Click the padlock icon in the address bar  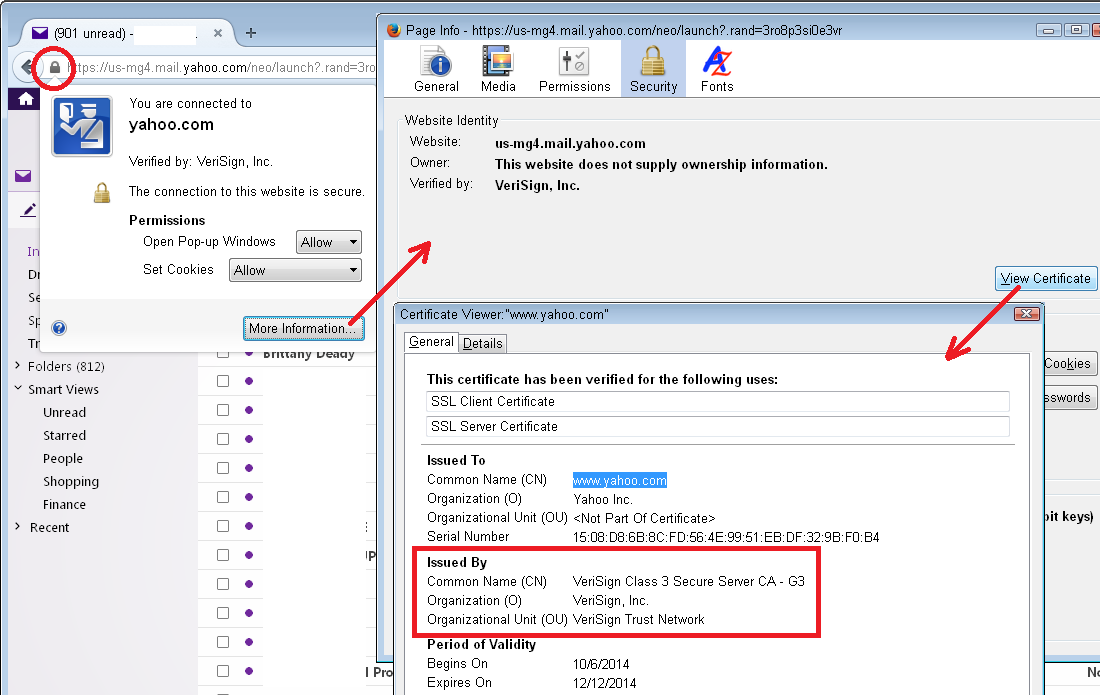point(55,67)
